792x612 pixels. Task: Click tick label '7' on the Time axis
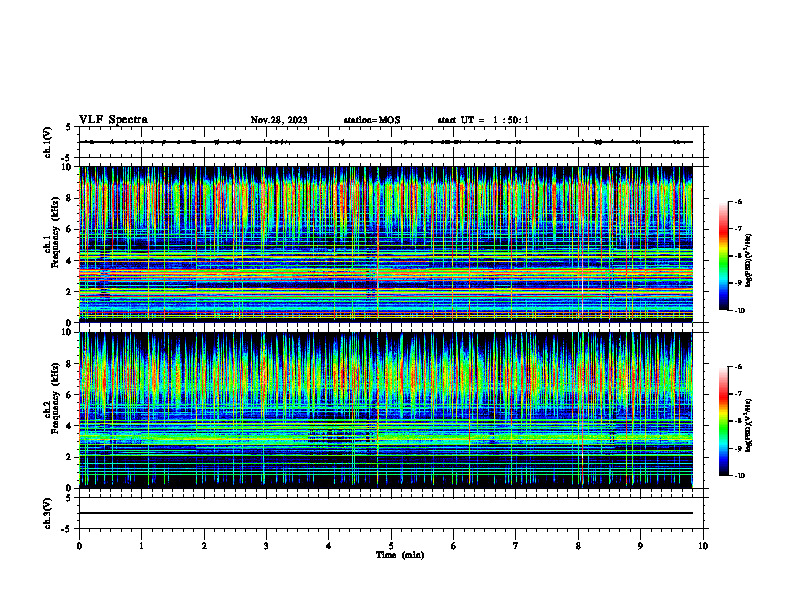coord(516,546)
